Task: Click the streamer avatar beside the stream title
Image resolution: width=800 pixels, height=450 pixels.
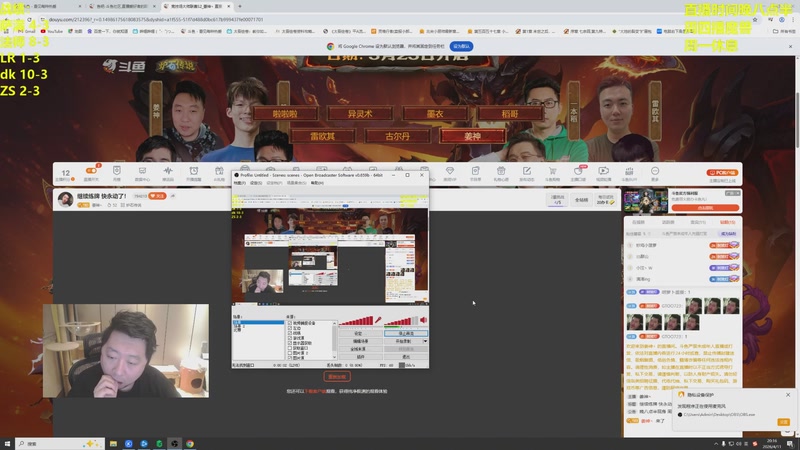Action: click(65, 199)
